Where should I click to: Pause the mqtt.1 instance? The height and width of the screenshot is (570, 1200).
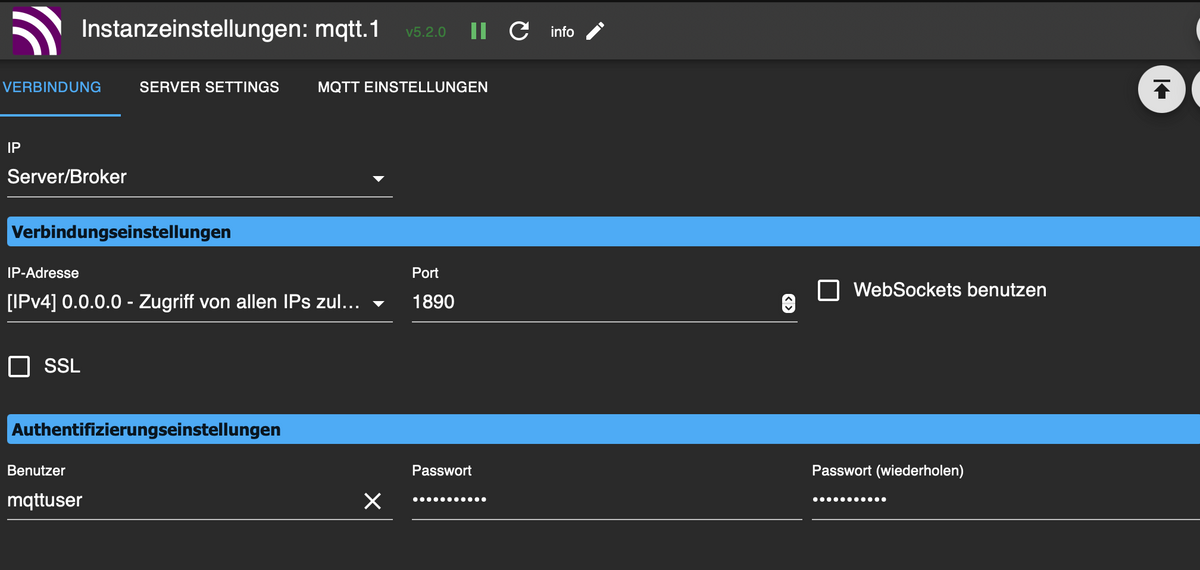click(x=478, y=31)
